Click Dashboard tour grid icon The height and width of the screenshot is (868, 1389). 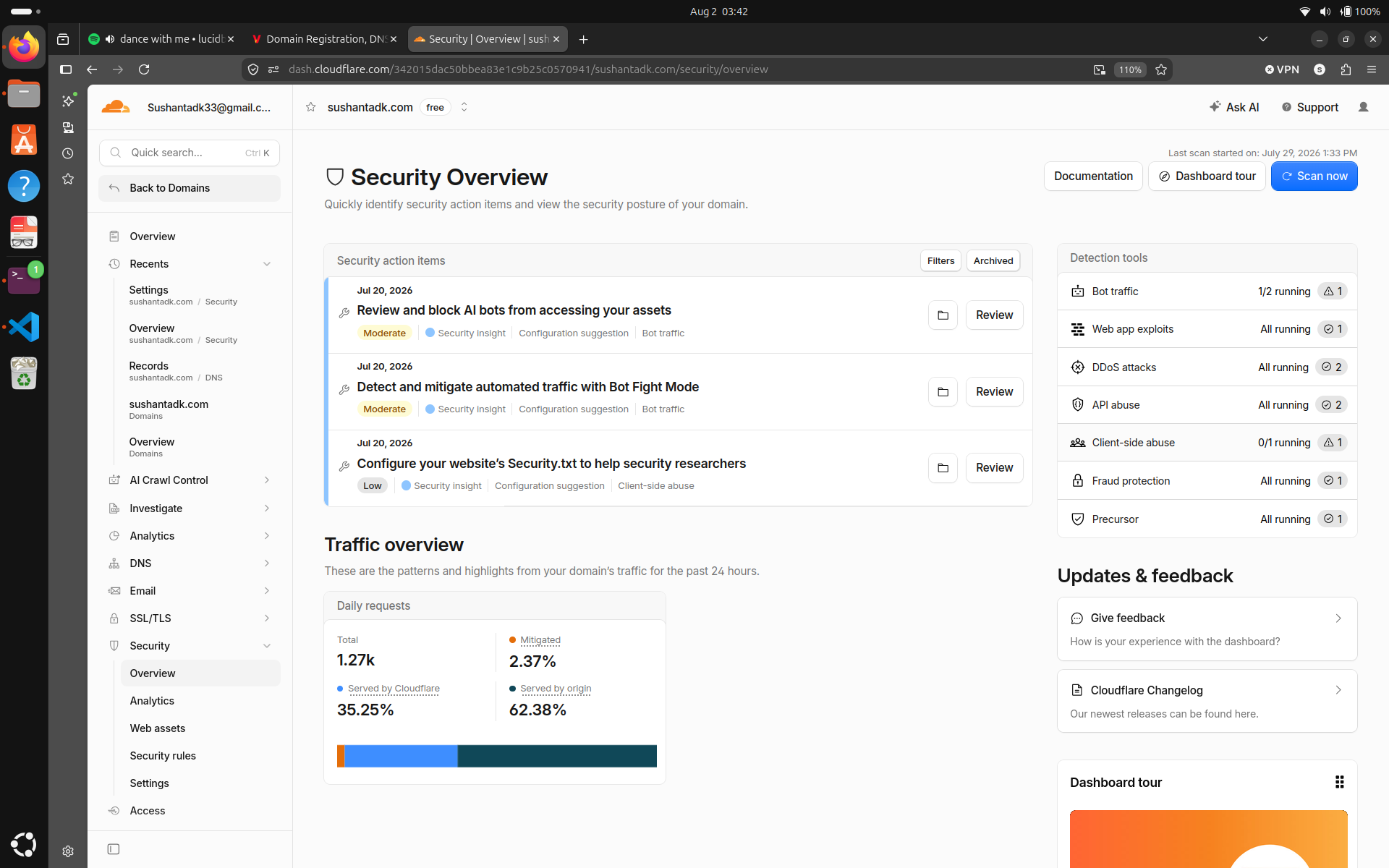click(1339, 782)
